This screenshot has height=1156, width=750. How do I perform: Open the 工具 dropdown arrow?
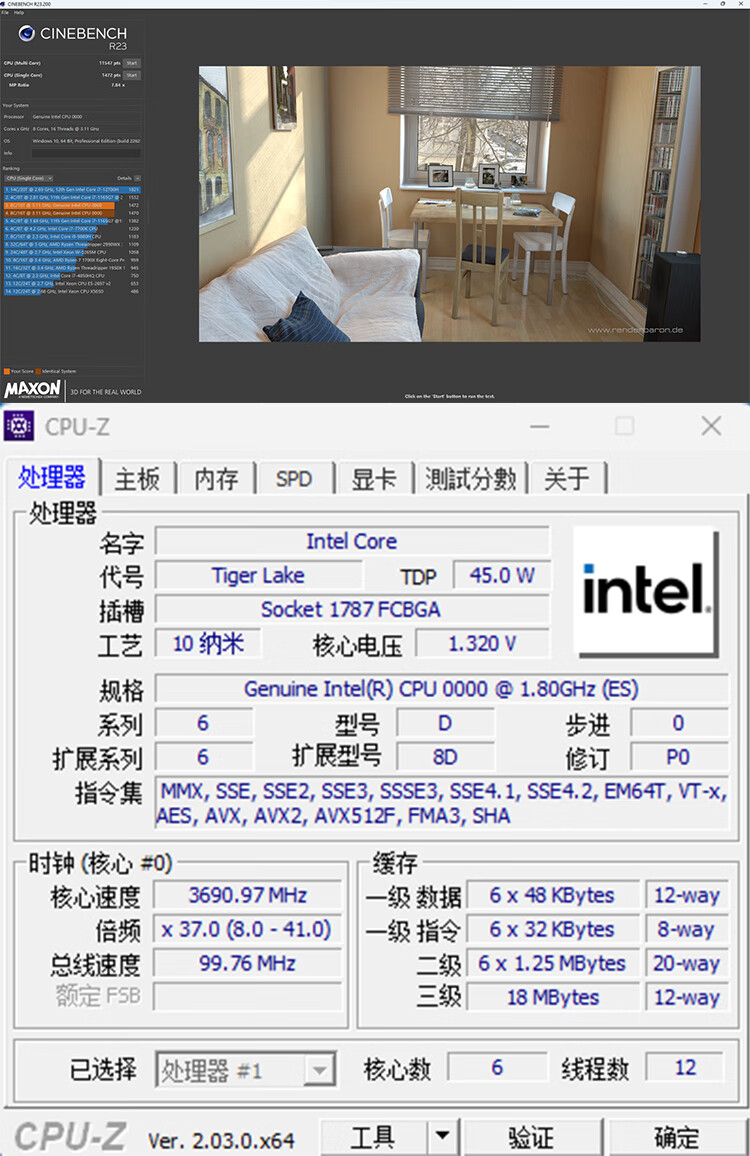coord(442,1136)
